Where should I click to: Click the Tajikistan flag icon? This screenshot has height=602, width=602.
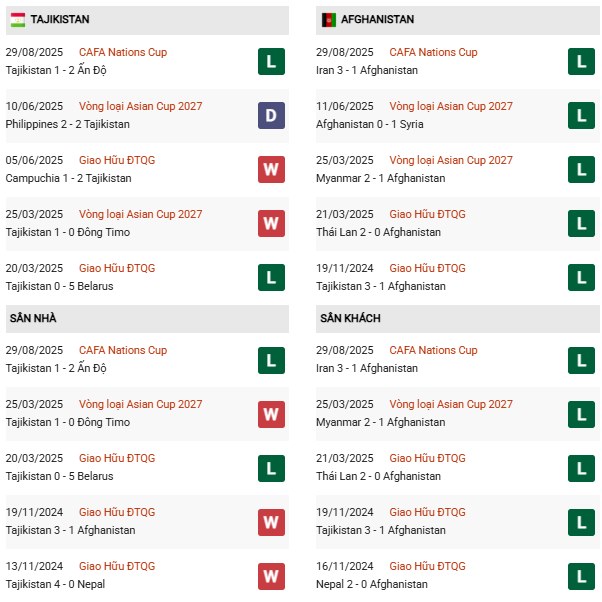click(18, 19)
